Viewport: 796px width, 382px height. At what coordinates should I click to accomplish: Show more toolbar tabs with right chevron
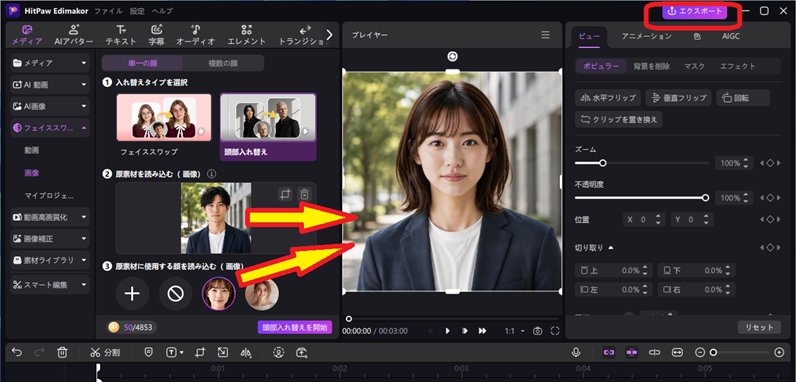click(x=329, y=35)
